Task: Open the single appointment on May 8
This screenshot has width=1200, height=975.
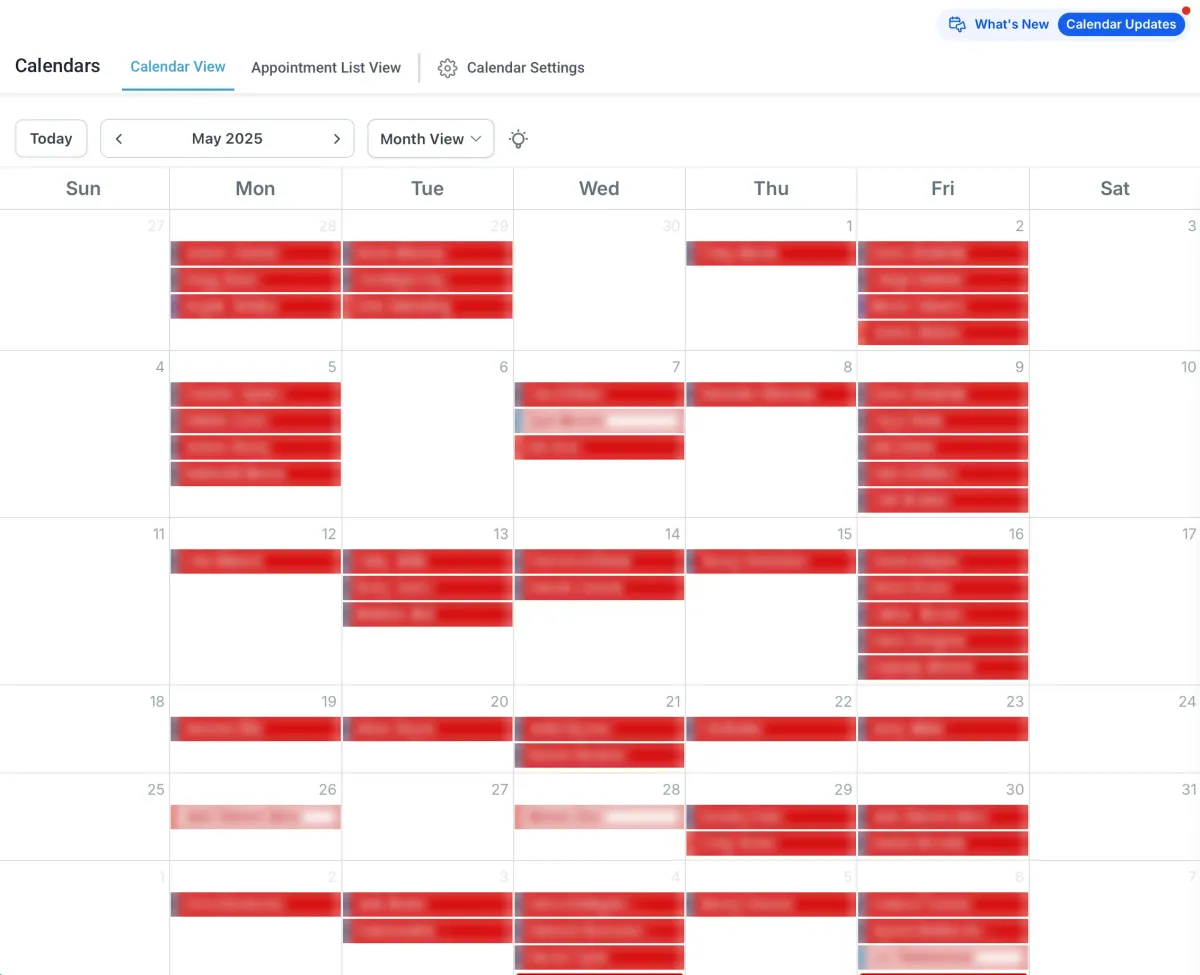Action: click(771, 394)
